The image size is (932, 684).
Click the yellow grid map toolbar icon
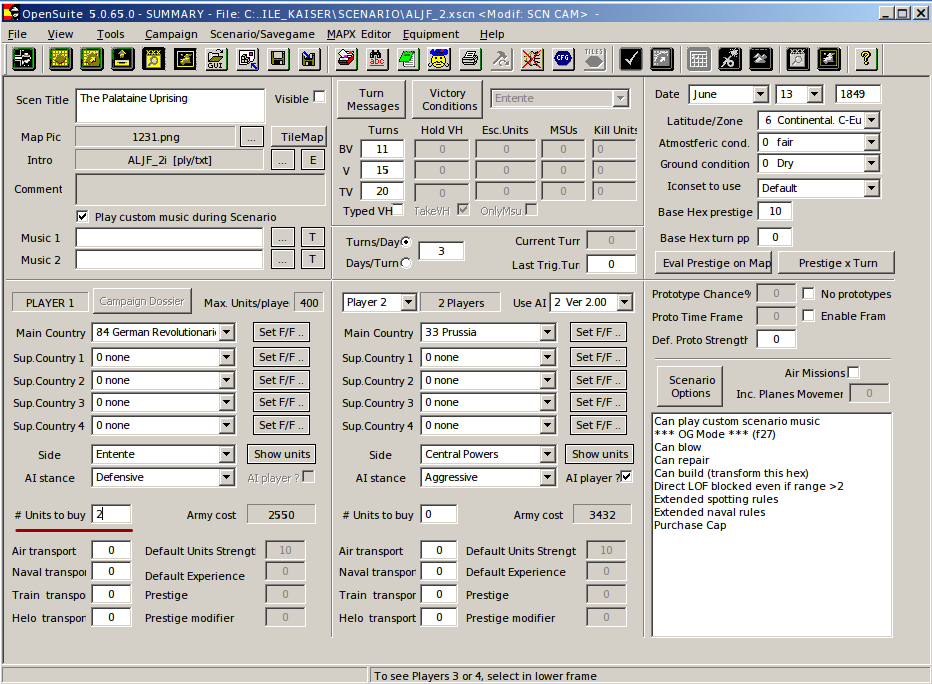(x=61, y=59)
